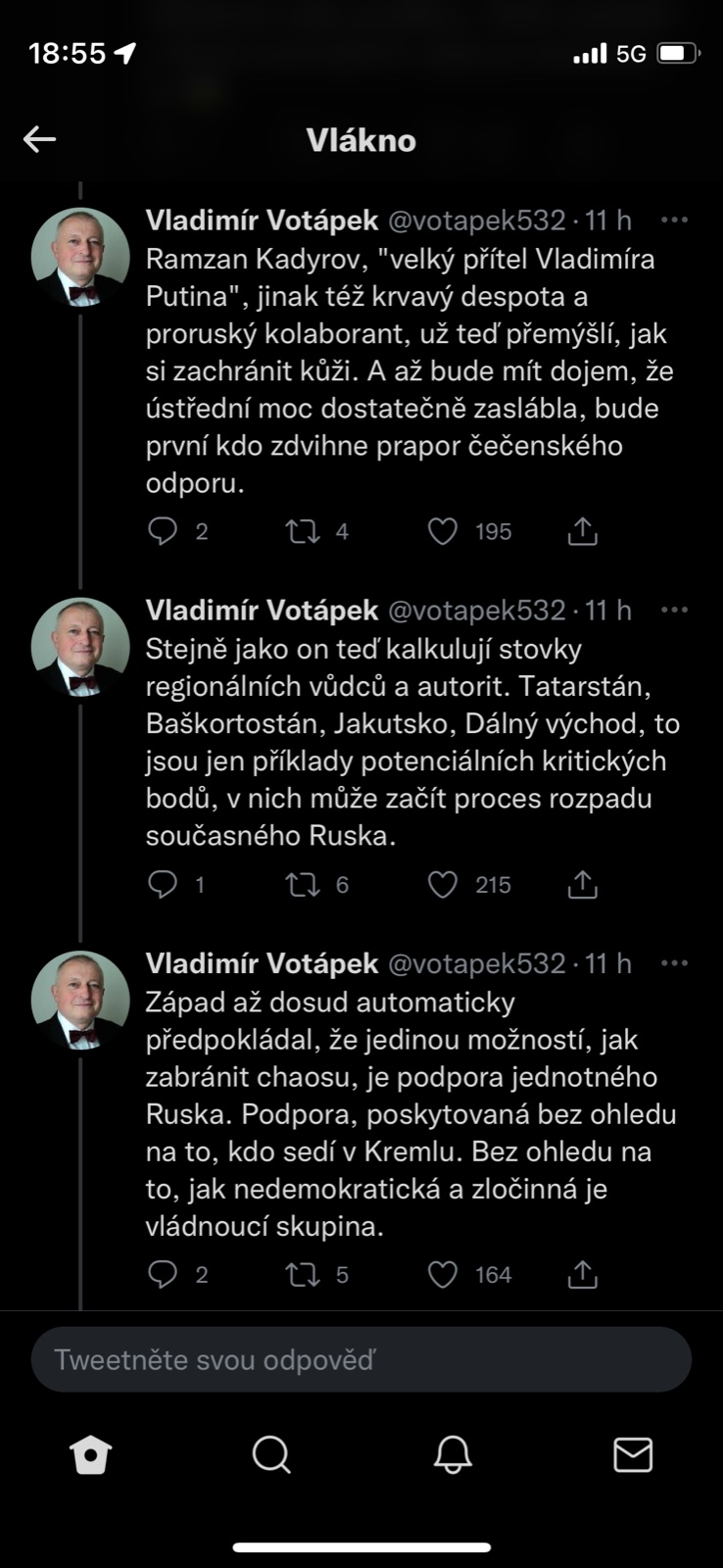Reply to the Ramzan Kadyrov tweet
723x1568 pixels.
click(x=162, y=531)
